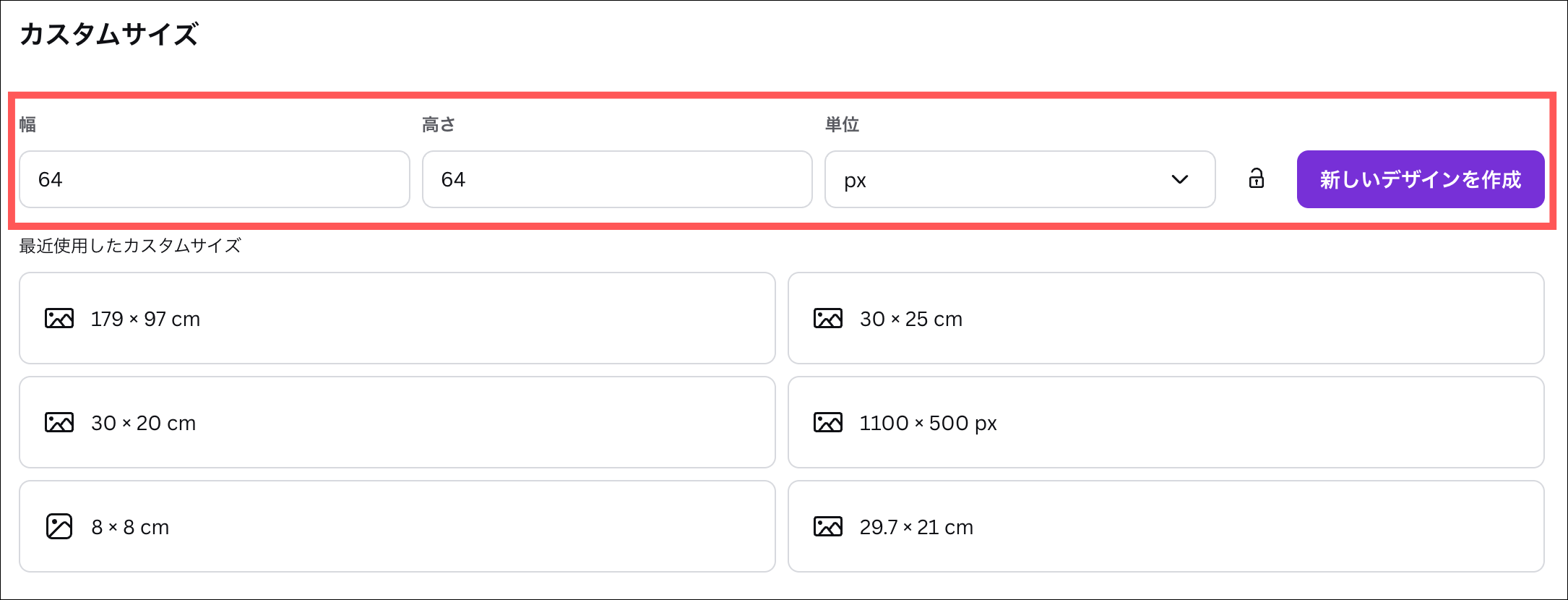Pick the 29.7 × 21 cm size text

coord(916,527)
